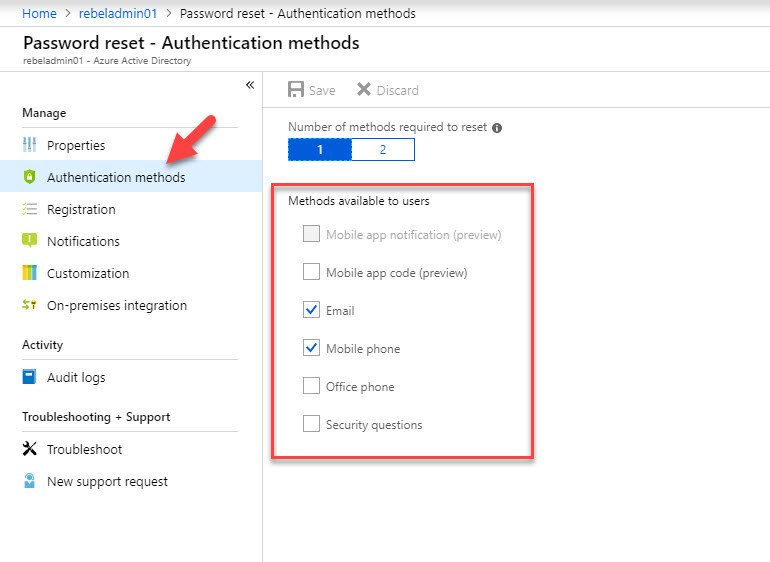This screenshot has width=770, height=562.
Task: Tick the Office phone checkbox
Action: point(311,386)
